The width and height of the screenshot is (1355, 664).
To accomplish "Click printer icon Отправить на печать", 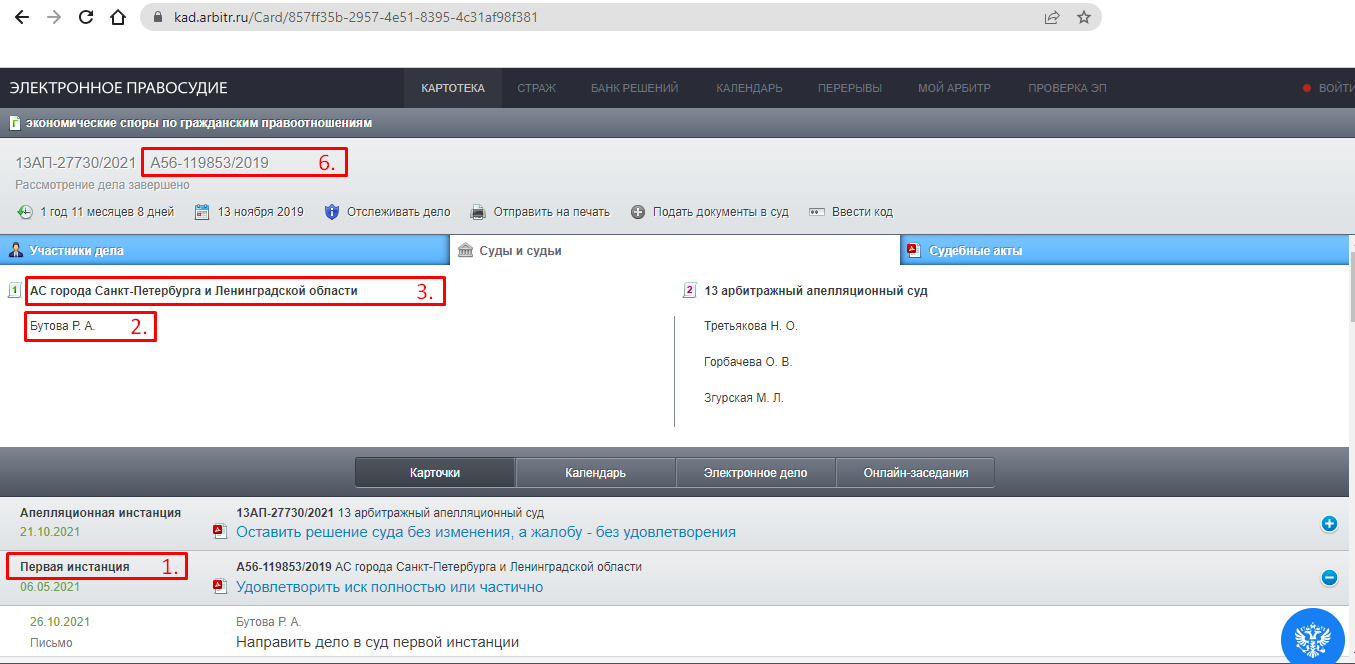I will click(478, 212).
